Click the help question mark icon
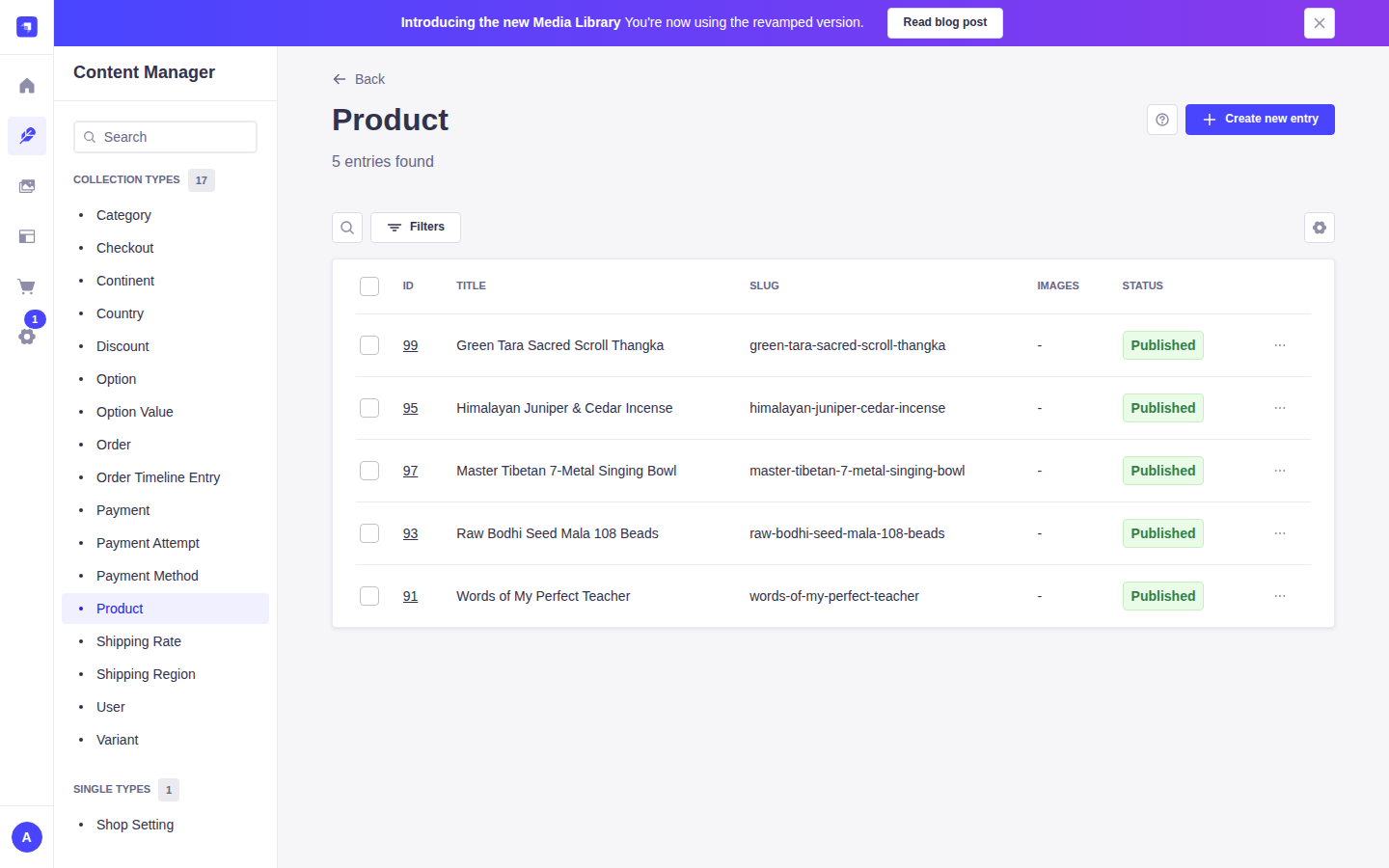The width and height of the screenshot is (1389, 868). (x=1162, y=120)
